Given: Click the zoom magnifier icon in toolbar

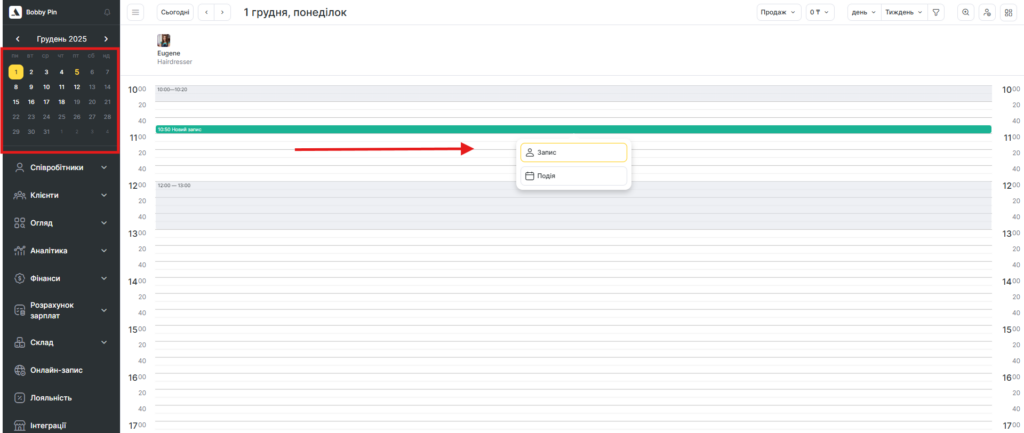Looking at the screenshot, I should point(966,12).
